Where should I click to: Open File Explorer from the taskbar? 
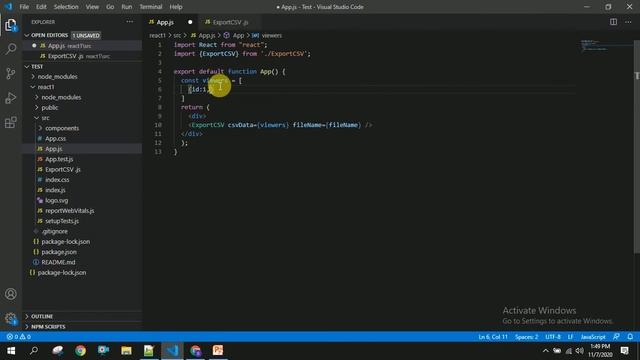click(126, 351)
